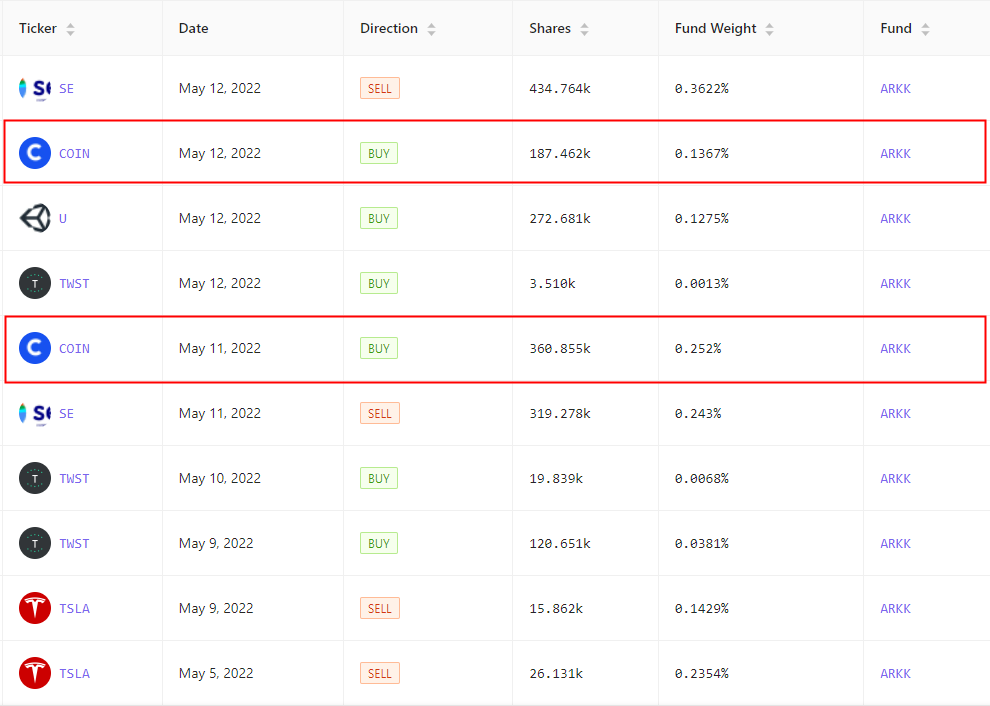Click the Tesla logo in May 9 row
Screen dimensions: 990x706
(35, 608)
